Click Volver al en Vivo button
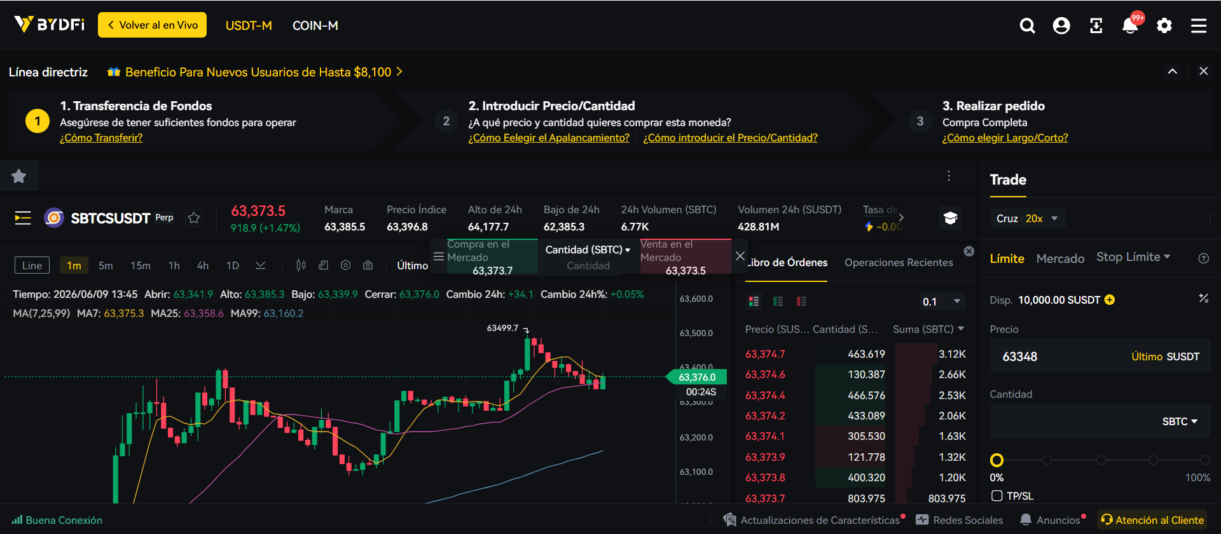Screen dimensions: 1221x534 coord(152,25)
